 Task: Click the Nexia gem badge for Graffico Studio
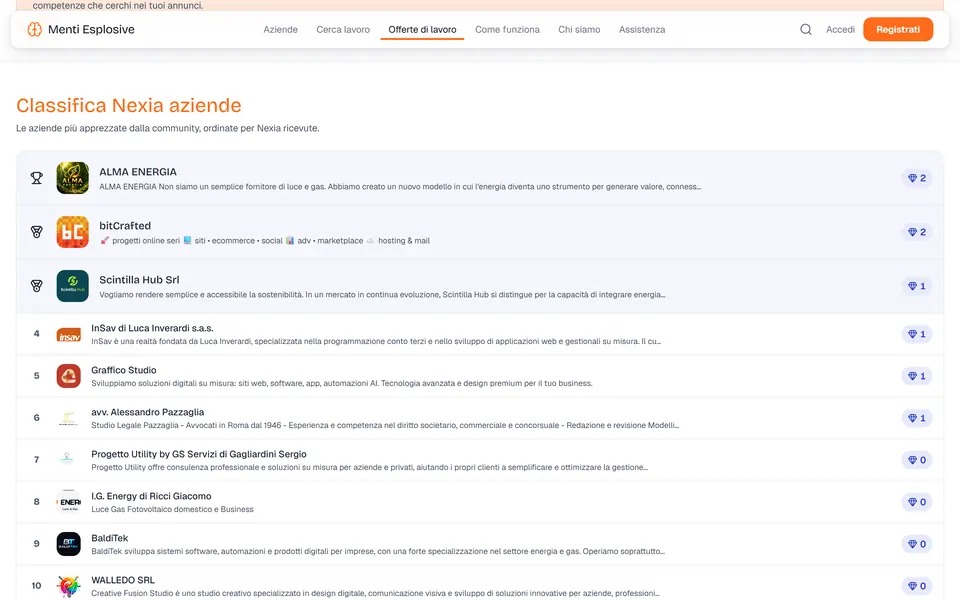(917, 376)
